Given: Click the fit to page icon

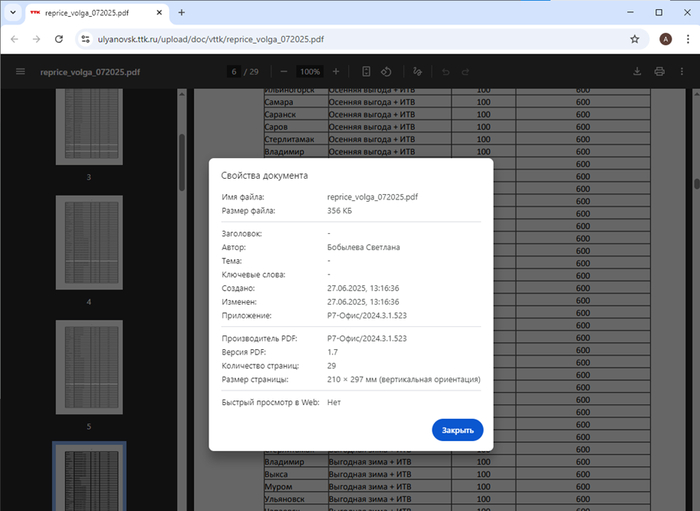Looking at the screenshot, I should pos(366,72).
